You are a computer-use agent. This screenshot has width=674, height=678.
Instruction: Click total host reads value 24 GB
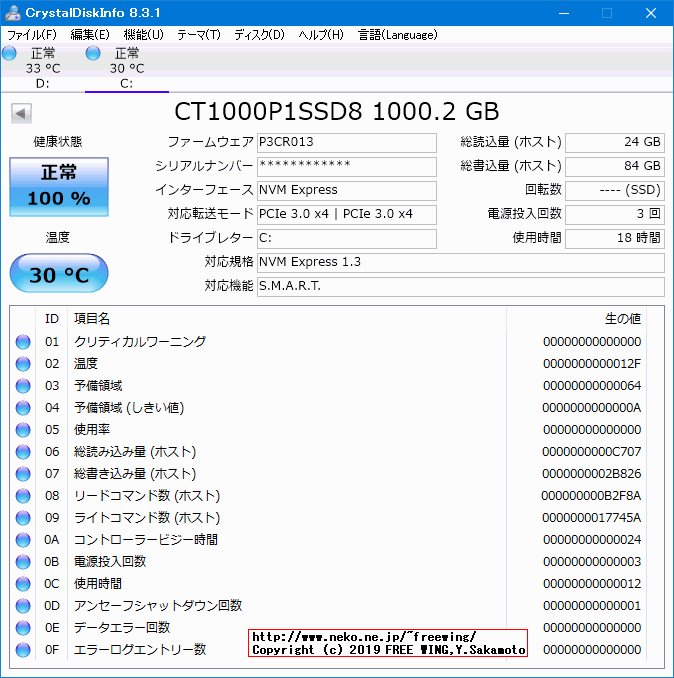pyautogui.click(x=615, y=142)
